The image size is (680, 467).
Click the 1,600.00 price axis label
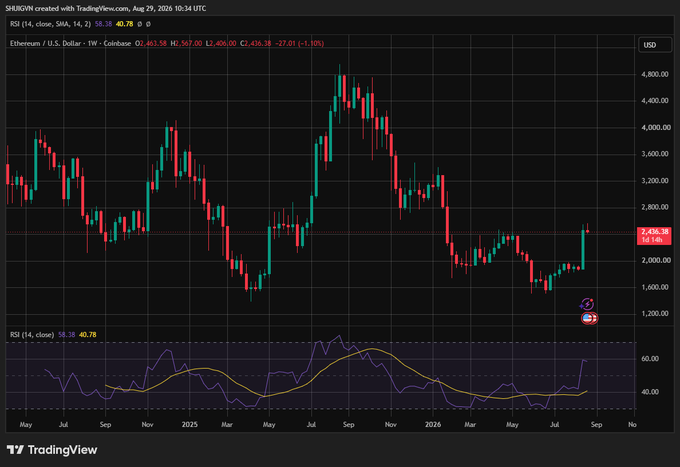coord(654,287)
